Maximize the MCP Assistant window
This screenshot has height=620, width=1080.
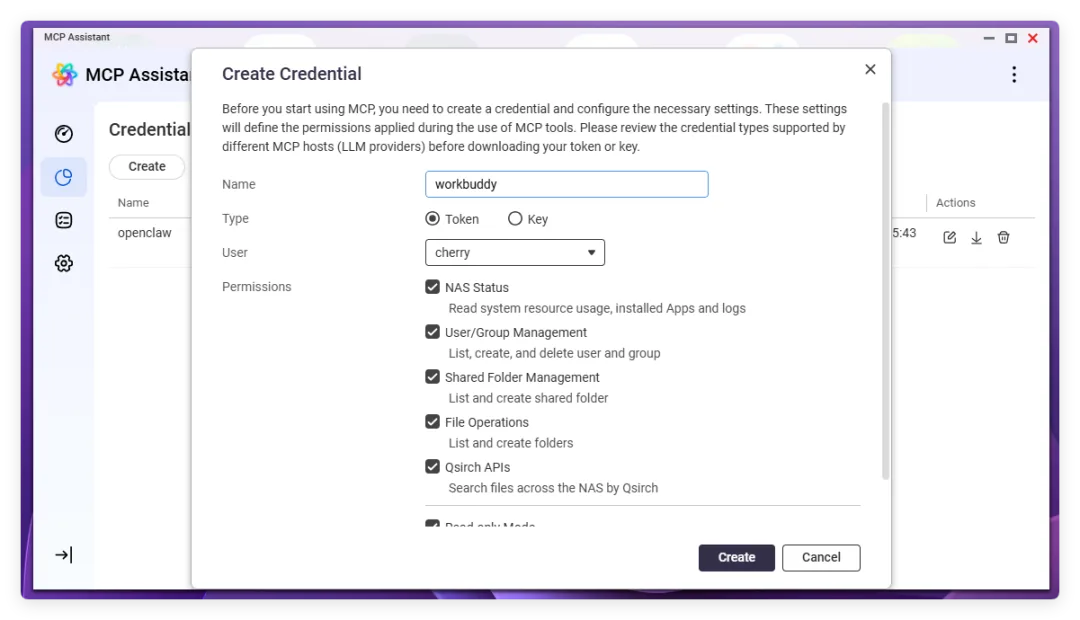tap(1011, 38)
